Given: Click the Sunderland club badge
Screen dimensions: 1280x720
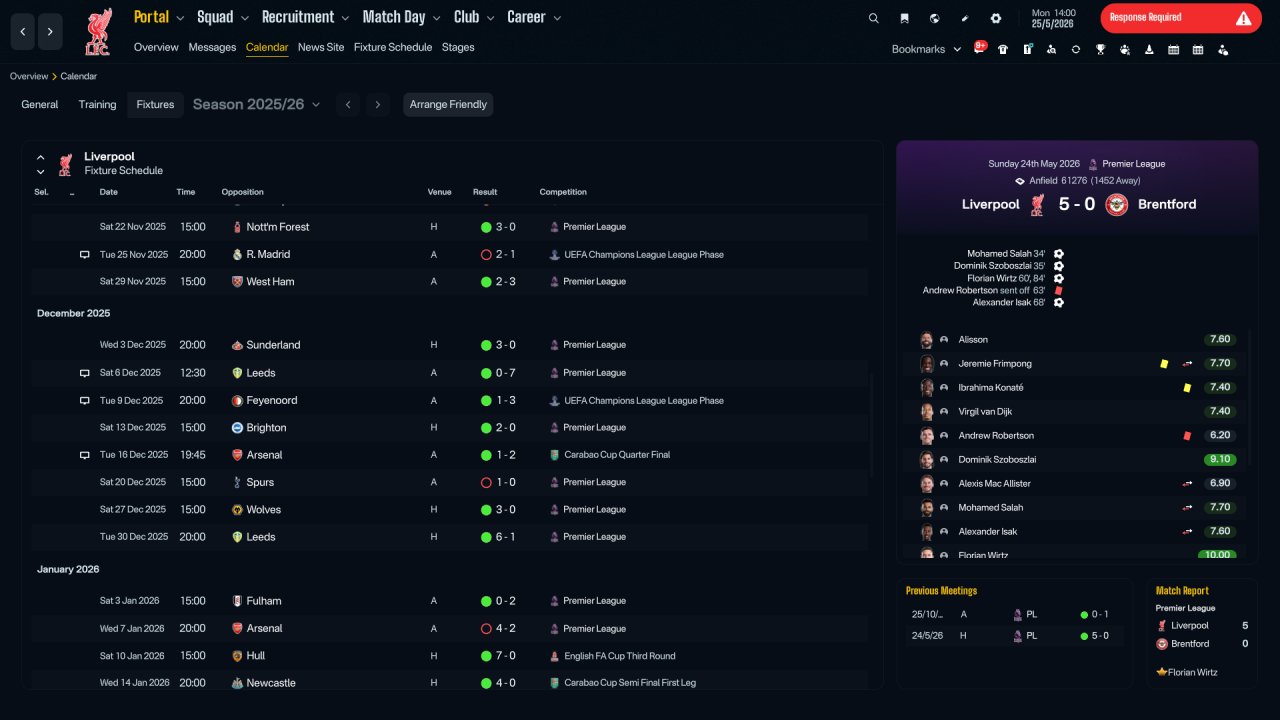Looking at the screenshot, I should (237, 345).
